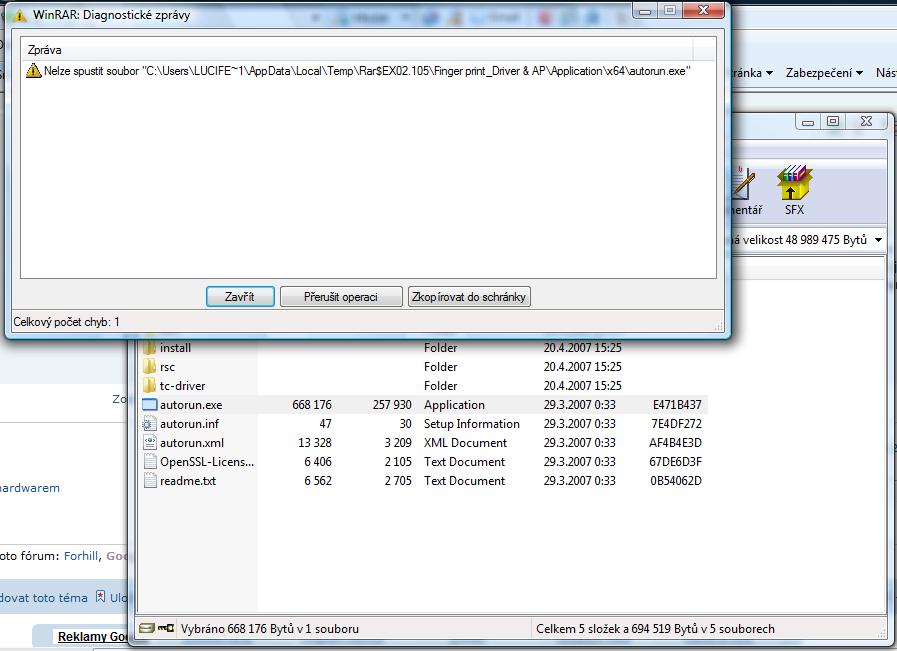Screen dimensions: 897x651
Task: Click the Sledovat toto téma link
Action: coord(43,598)
